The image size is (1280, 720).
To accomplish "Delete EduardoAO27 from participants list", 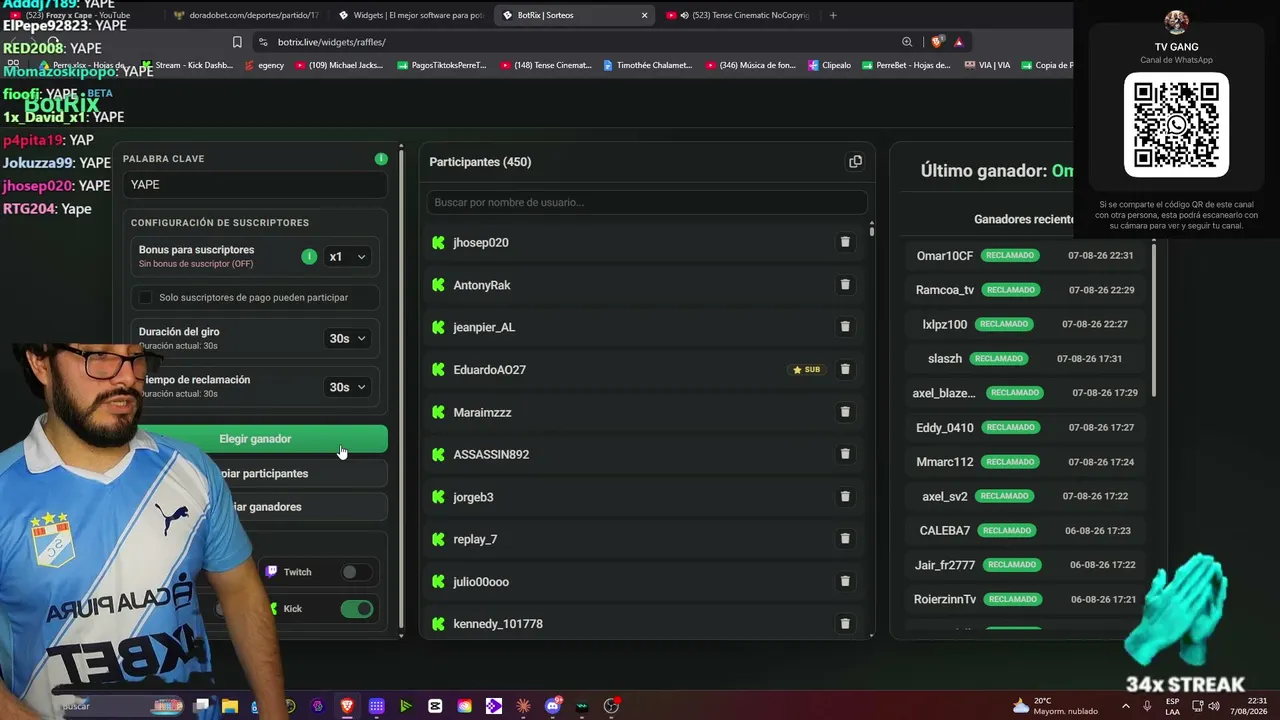I will coord(845,369).
